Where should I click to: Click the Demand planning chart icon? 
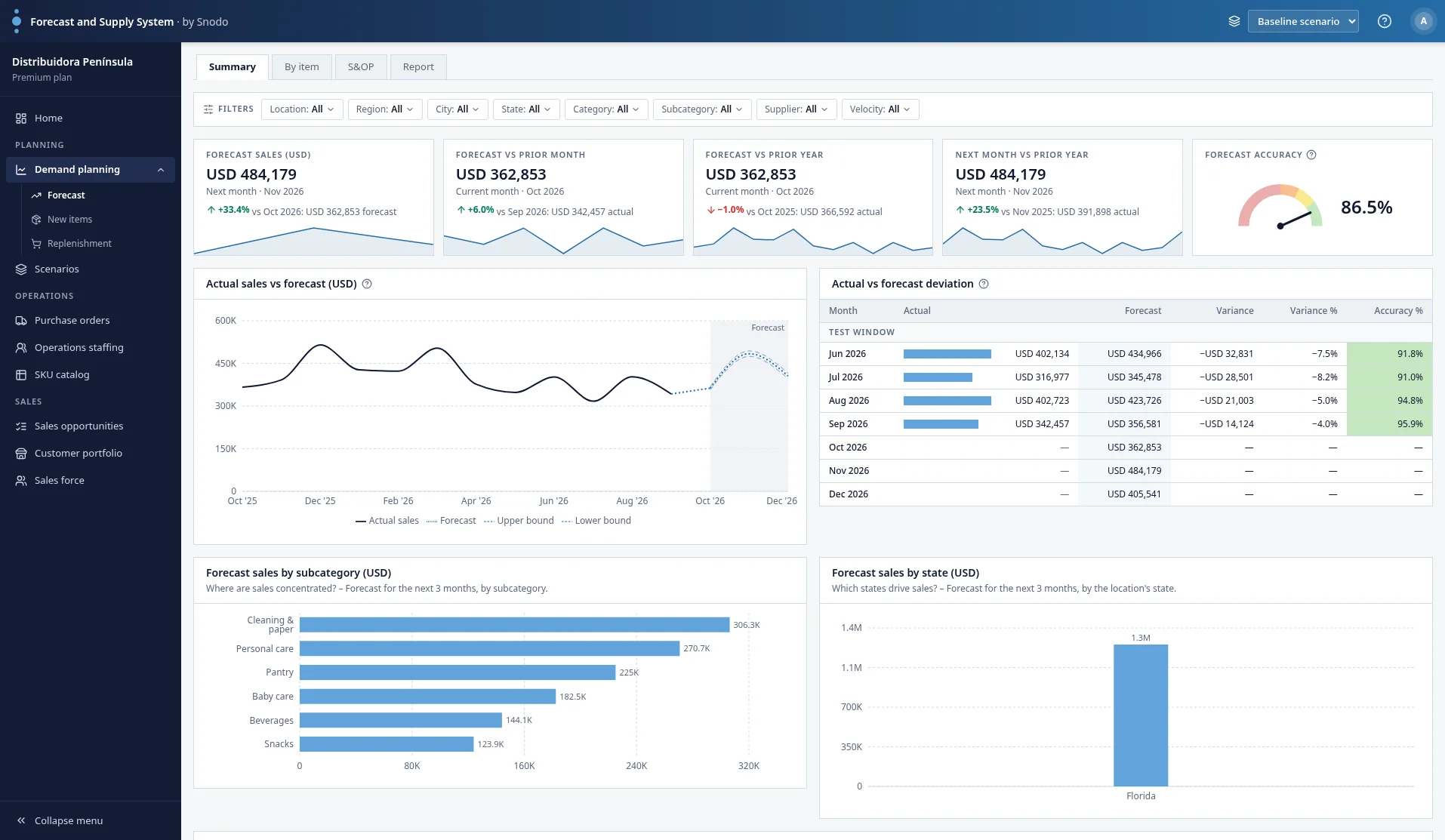tap(21, 170)
